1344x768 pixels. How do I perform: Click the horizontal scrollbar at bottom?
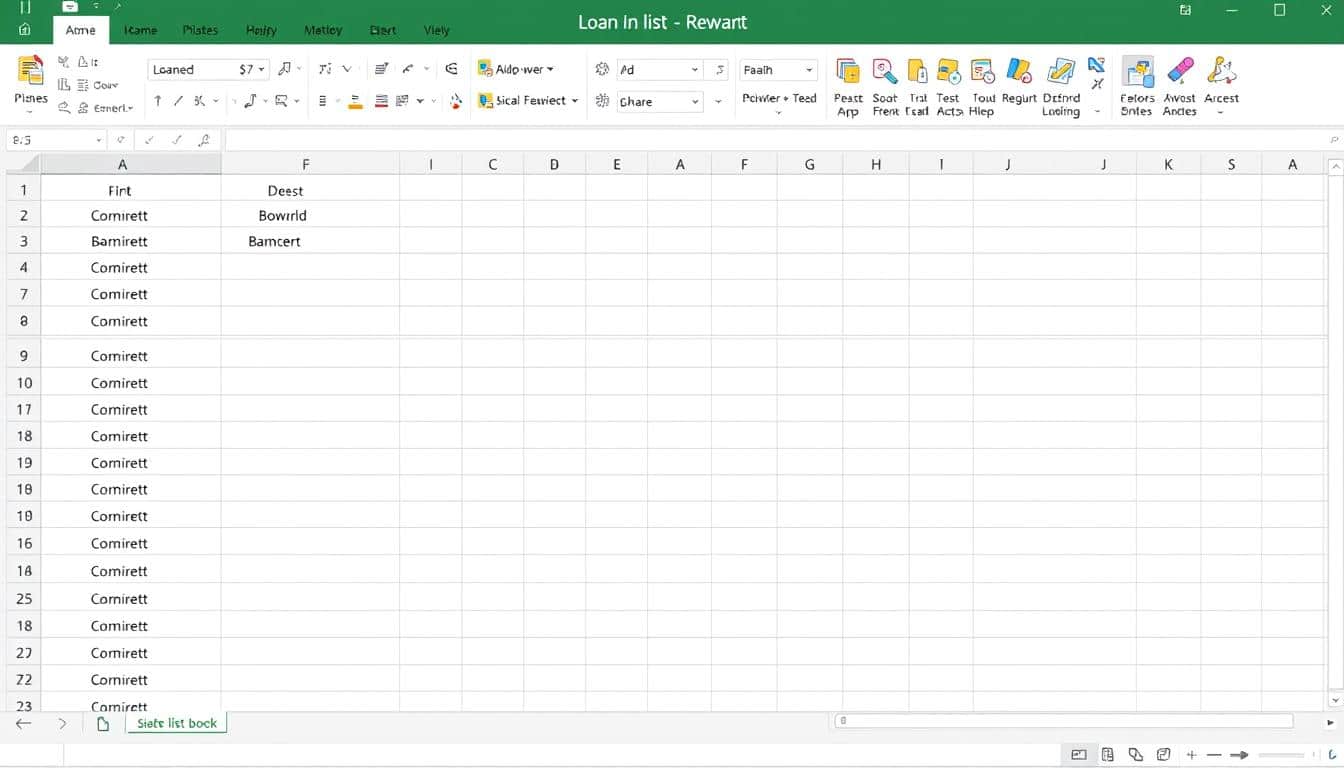pyautogui.click(x=1063, y=721)
